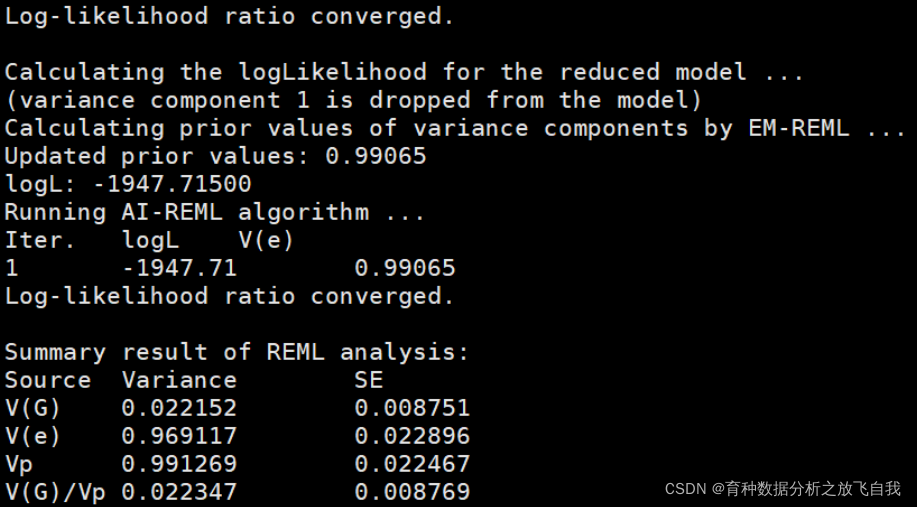Screen dimensions: 917x507
Task: Click the 'Source' column header
Action: (48, 380)
